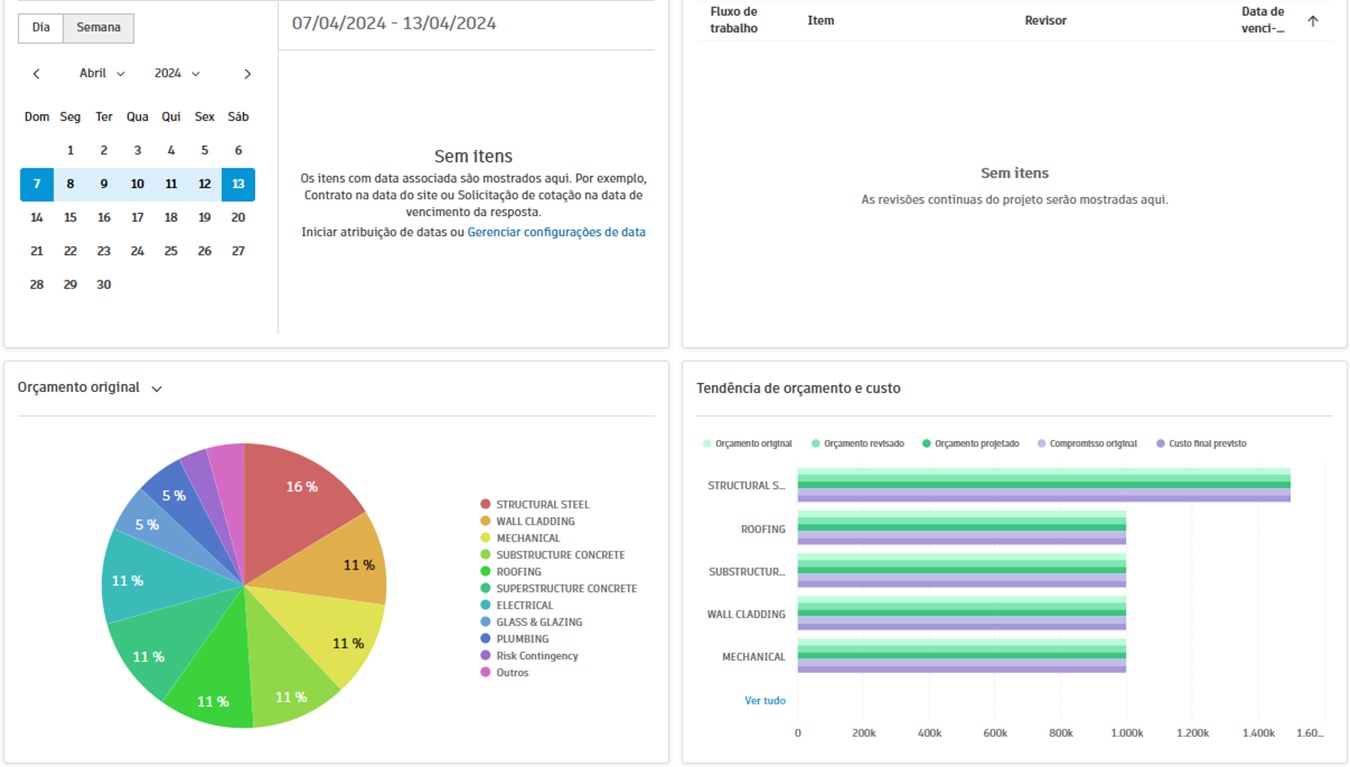The height and width of the screenshot is (767, 1350).
Task: Click the MECHANICAL bar chart label
Action: [754, 658]
